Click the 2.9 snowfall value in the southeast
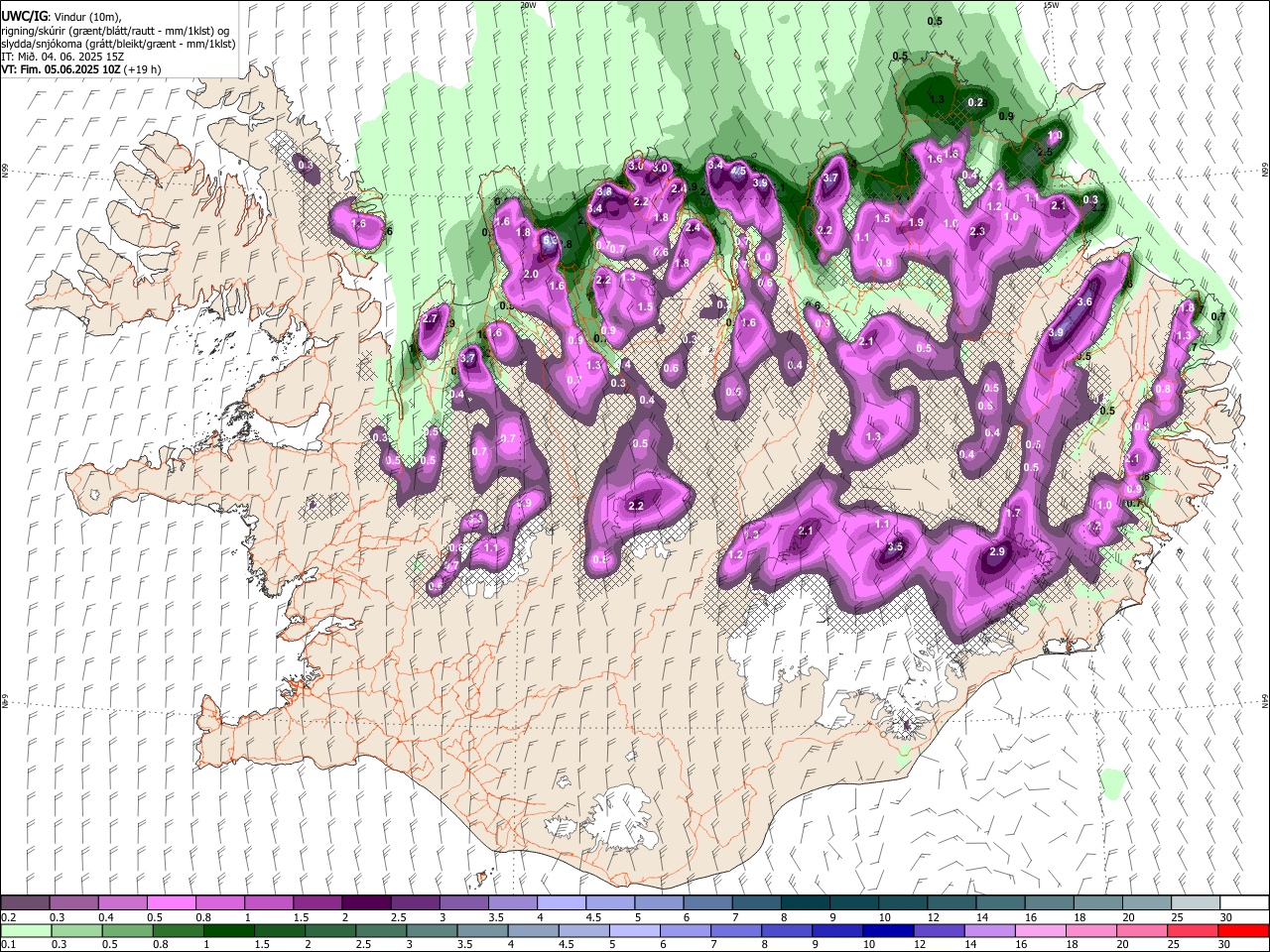 click(x=998, y=551)
